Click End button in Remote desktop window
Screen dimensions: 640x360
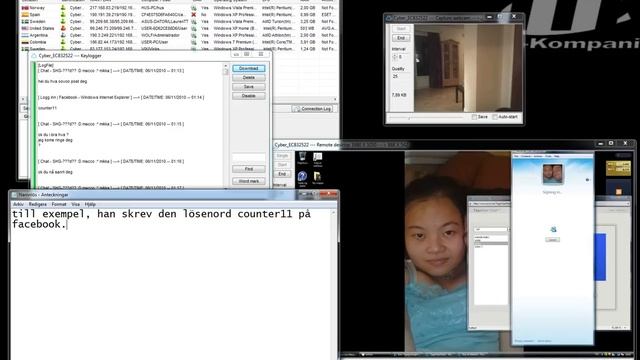[x=282, y=174]
